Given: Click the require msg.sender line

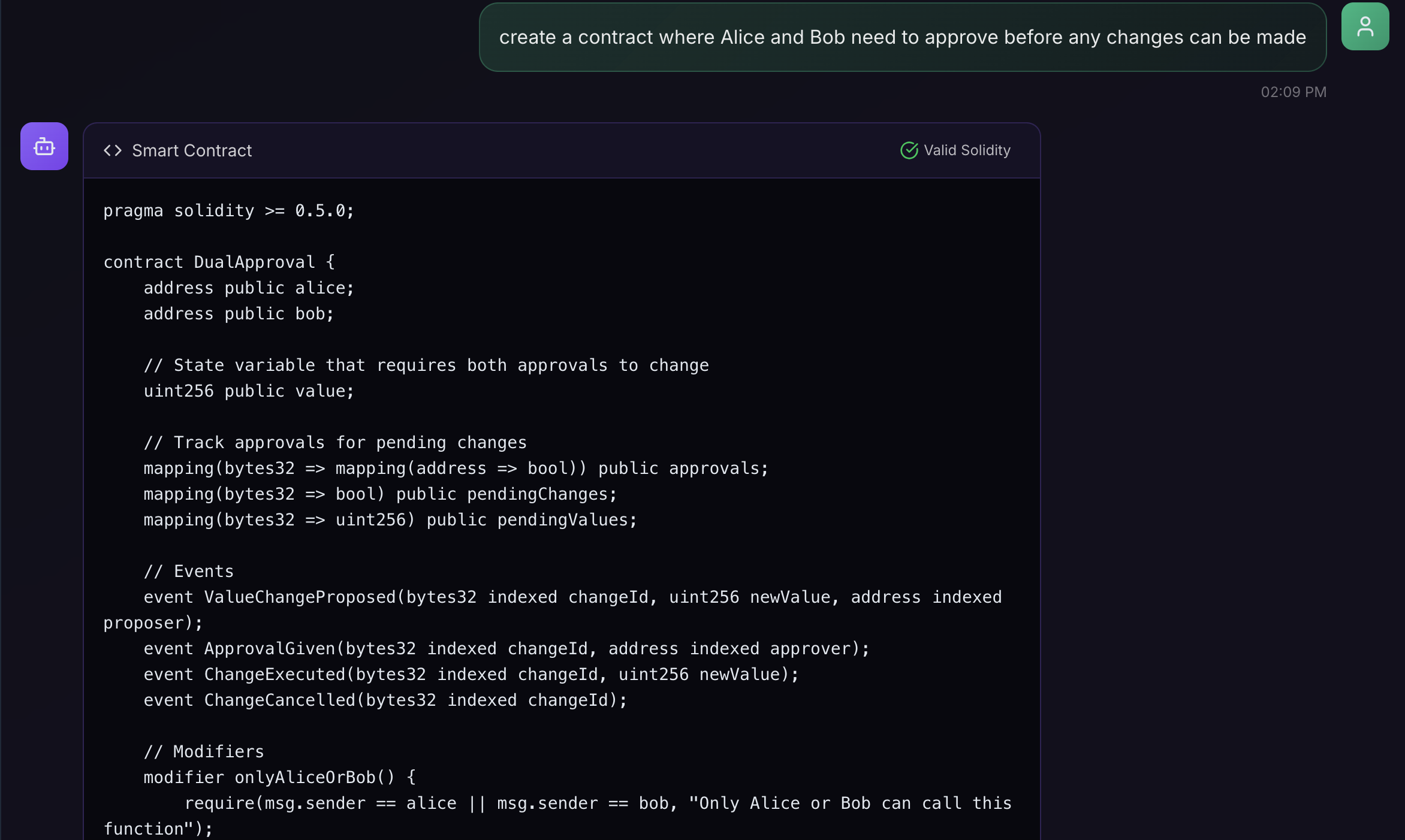Looking at the screenshot, I should 557,816.
